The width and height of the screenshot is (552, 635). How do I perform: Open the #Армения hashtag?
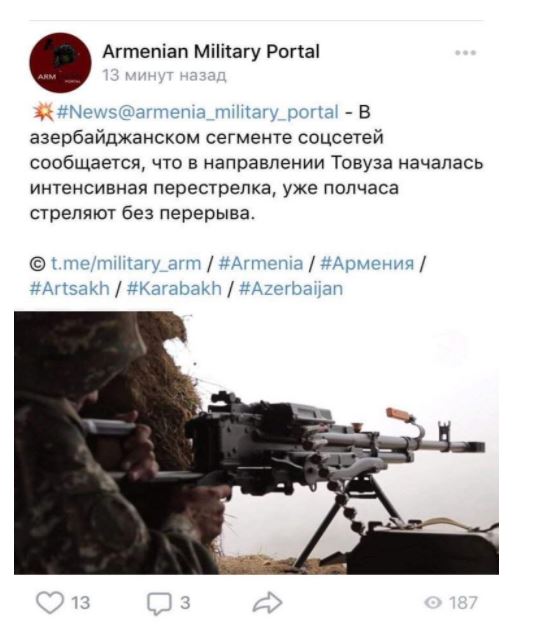(x=367, y=264)
